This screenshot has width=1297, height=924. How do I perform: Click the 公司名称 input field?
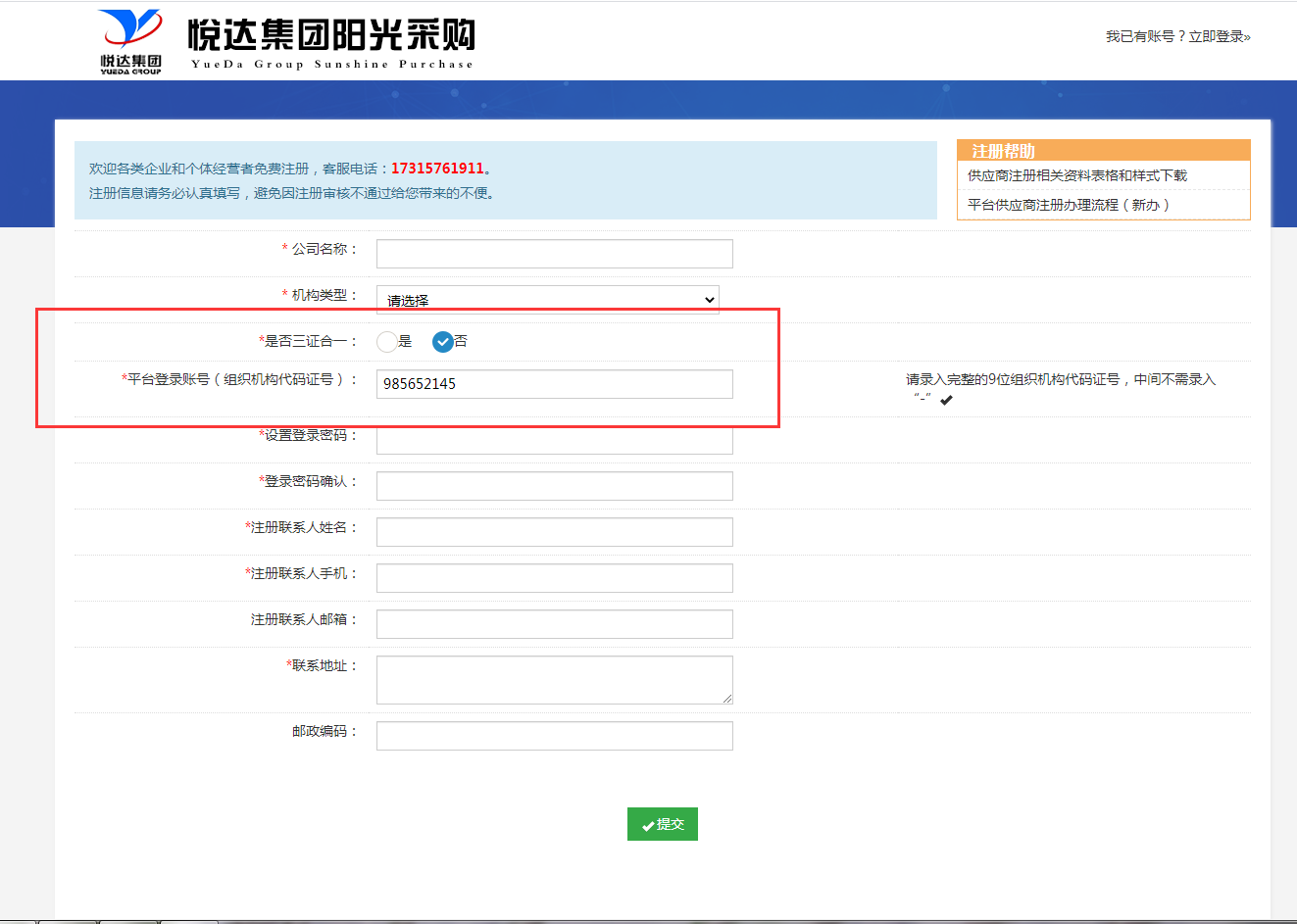[554, 254]
